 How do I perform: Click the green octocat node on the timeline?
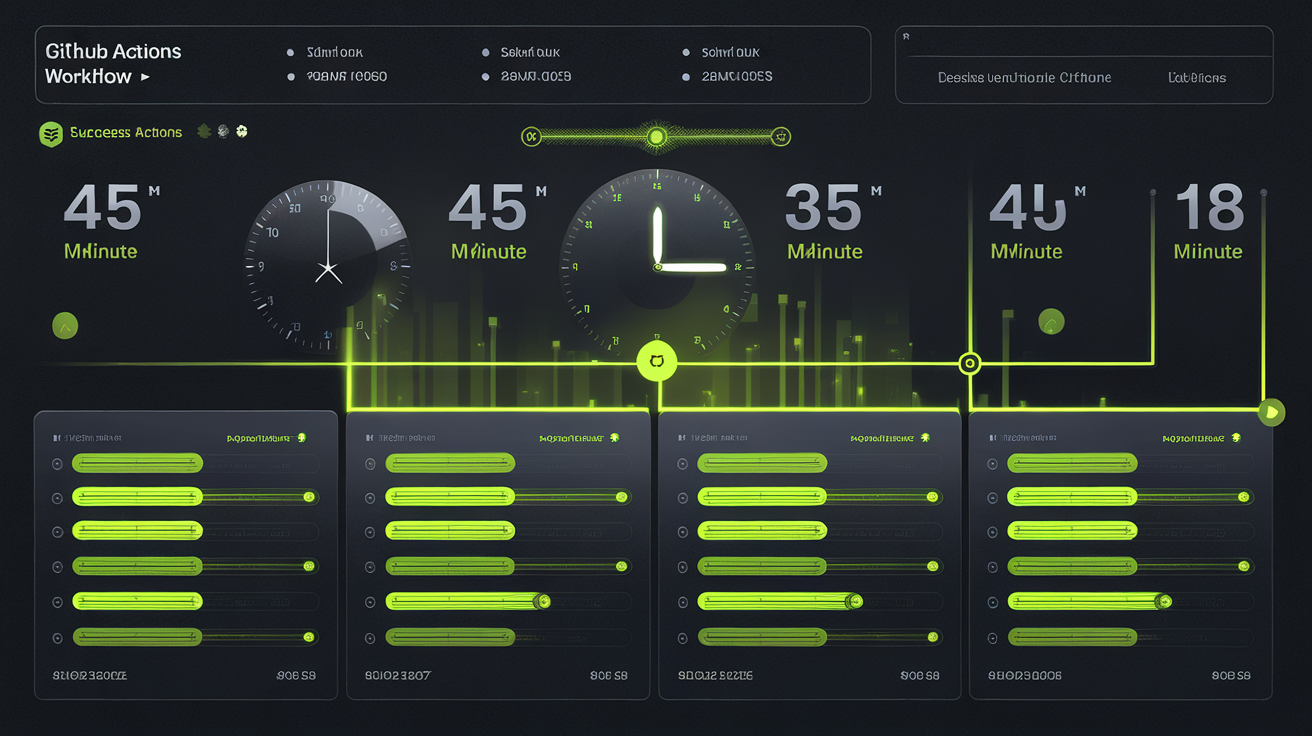pos(657,361)
